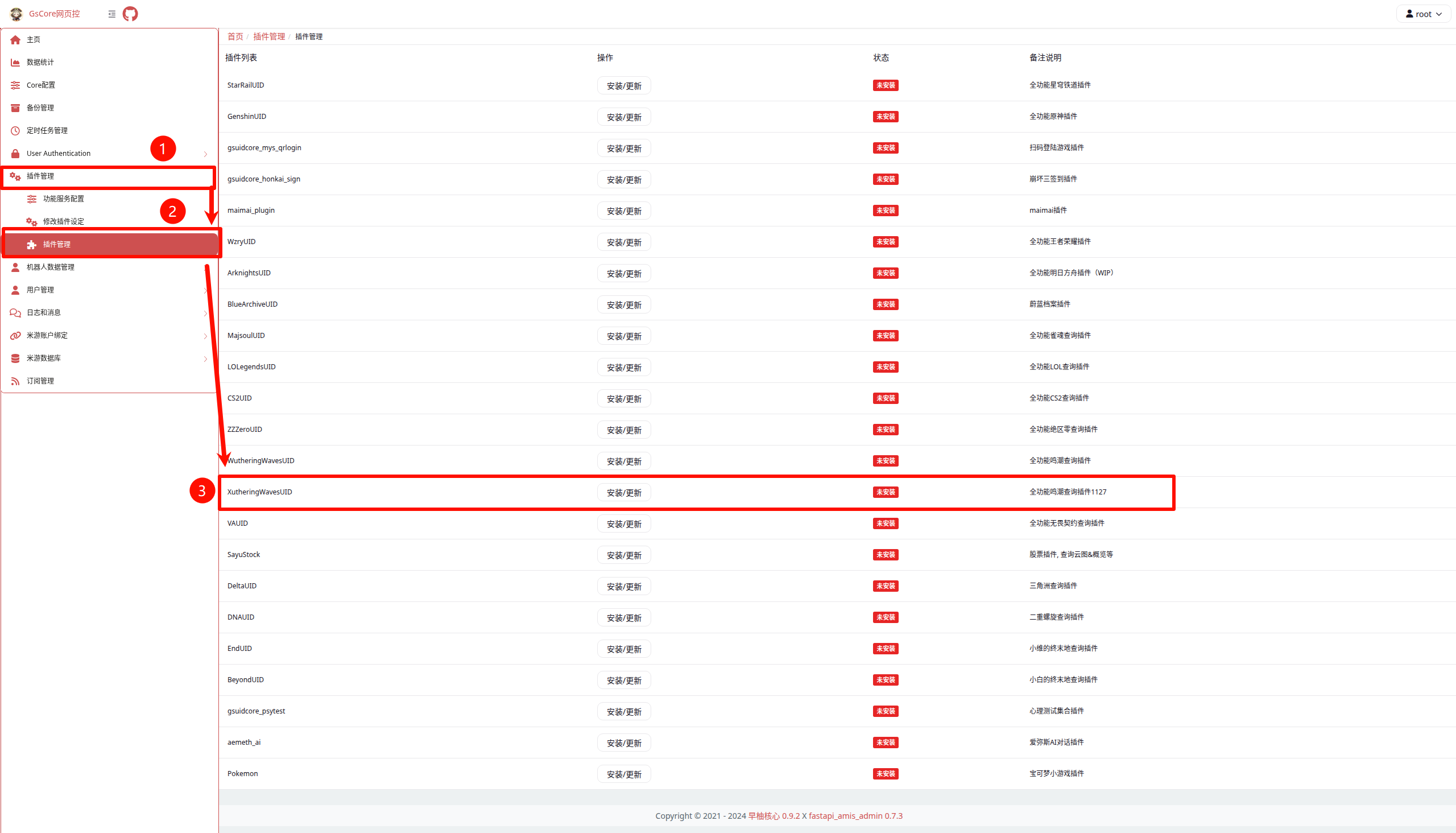
Task: Select 功能服务配置 submenu item
Action: (x=64, y=199)
